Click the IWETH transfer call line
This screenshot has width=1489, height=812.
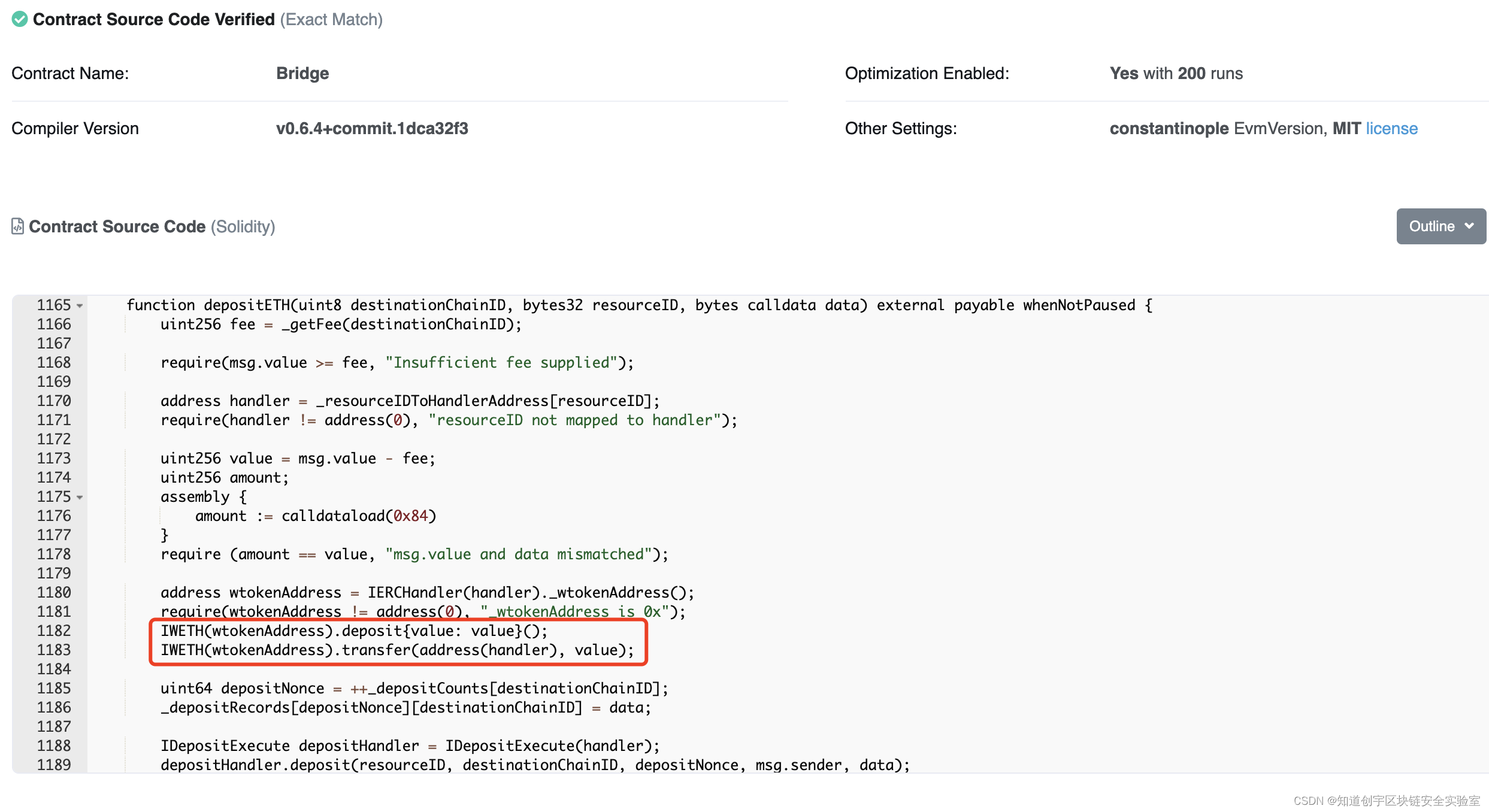point(397,650)
